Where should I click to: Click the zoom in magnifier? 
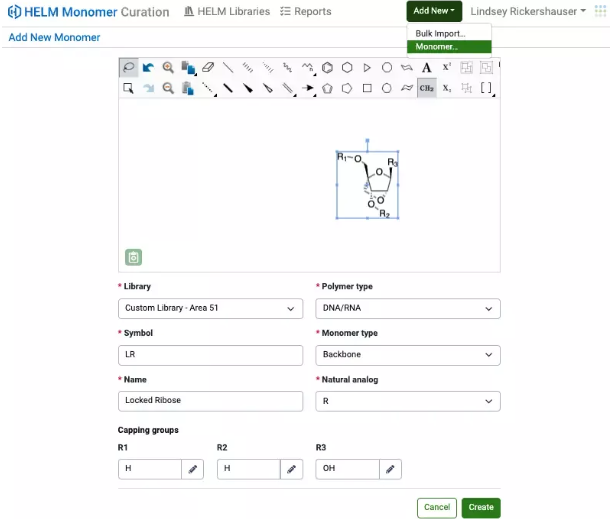pyautogui.click(x=168, y=68)
